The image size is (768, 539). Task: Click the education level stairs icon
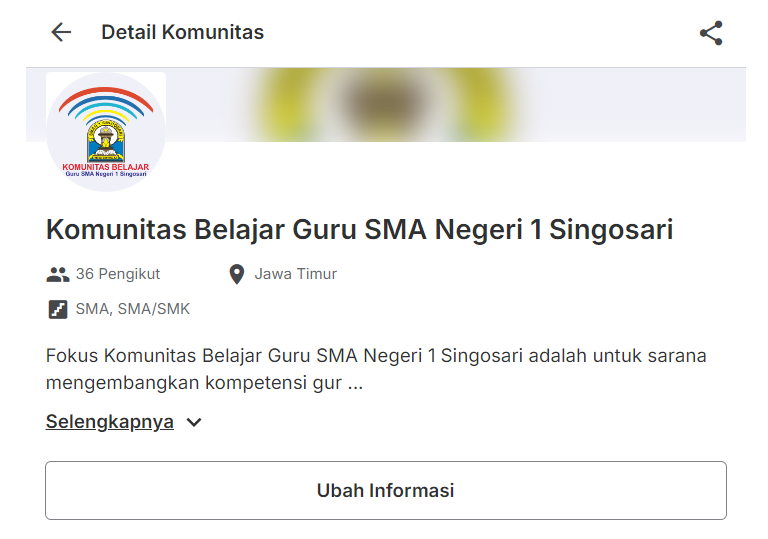pos(58,309)
